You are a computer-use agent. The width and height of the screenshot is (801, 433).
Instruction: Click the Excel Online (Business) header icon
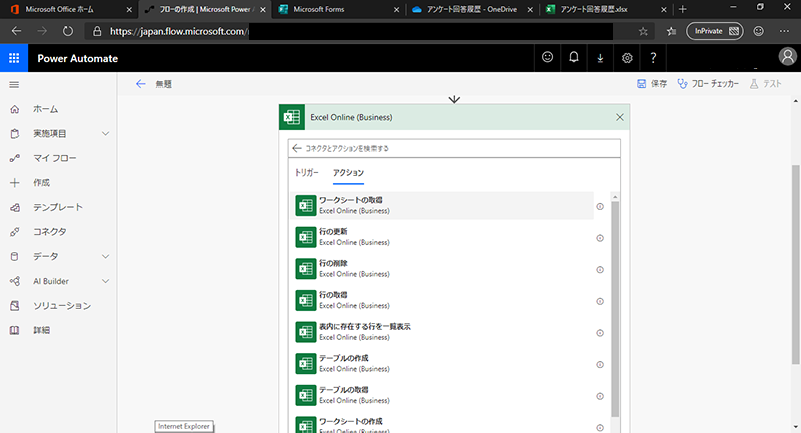(292, 117)
